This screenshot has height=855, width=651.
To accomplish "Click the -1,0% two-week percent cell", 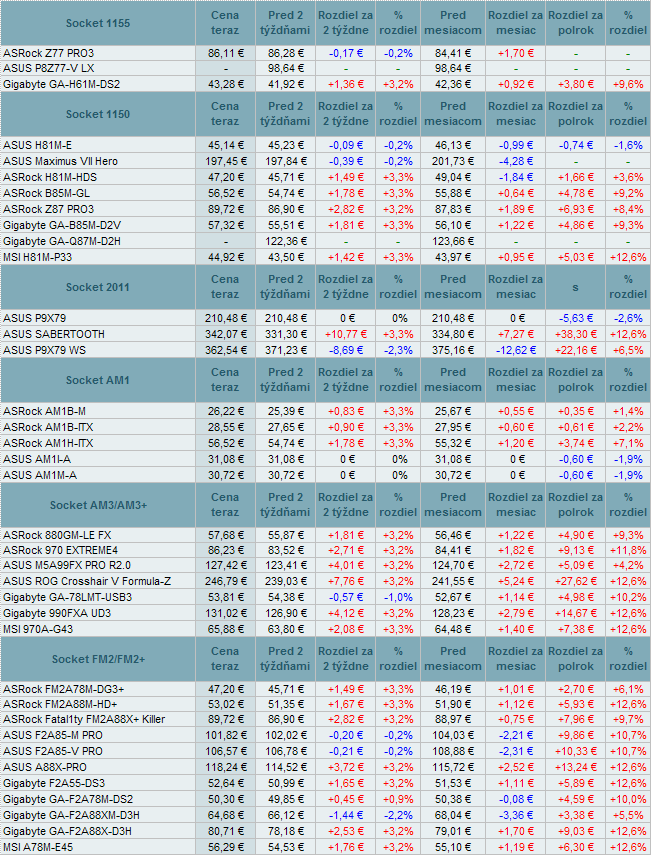I will click(x=398, y=597).
